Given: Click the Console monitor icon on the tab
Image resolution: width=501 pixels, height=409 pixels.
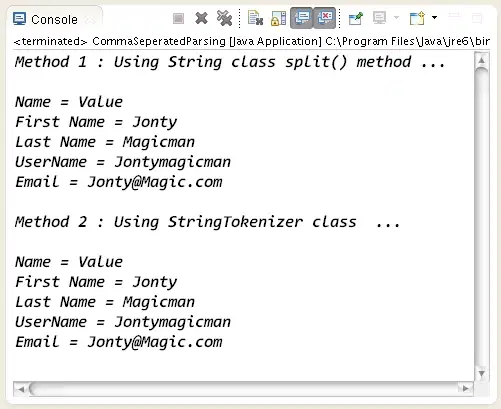Looking at the screenshot, I should point(19,19).
